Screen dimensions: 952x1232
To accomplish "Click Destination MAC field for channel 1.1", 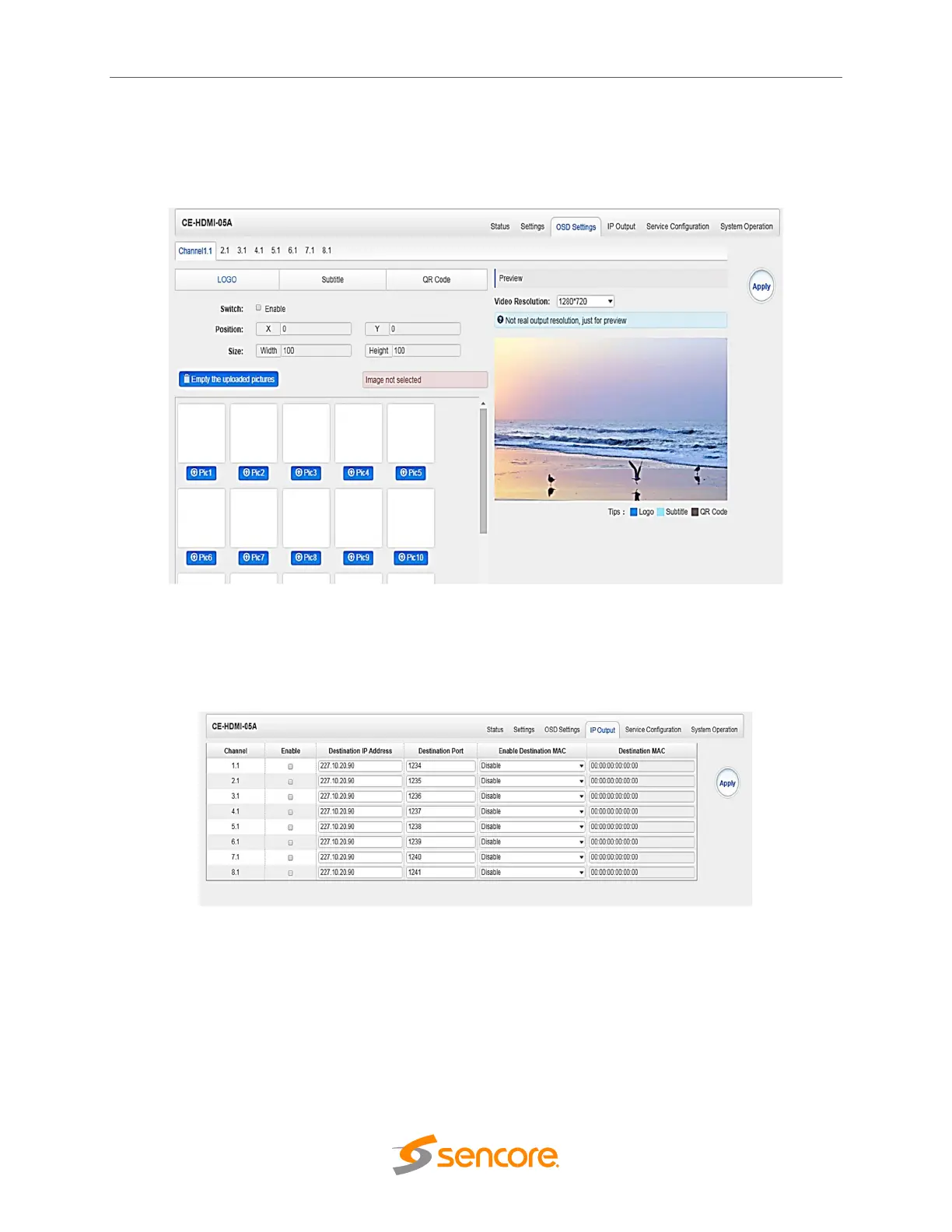I will click(x=642, y=766).
